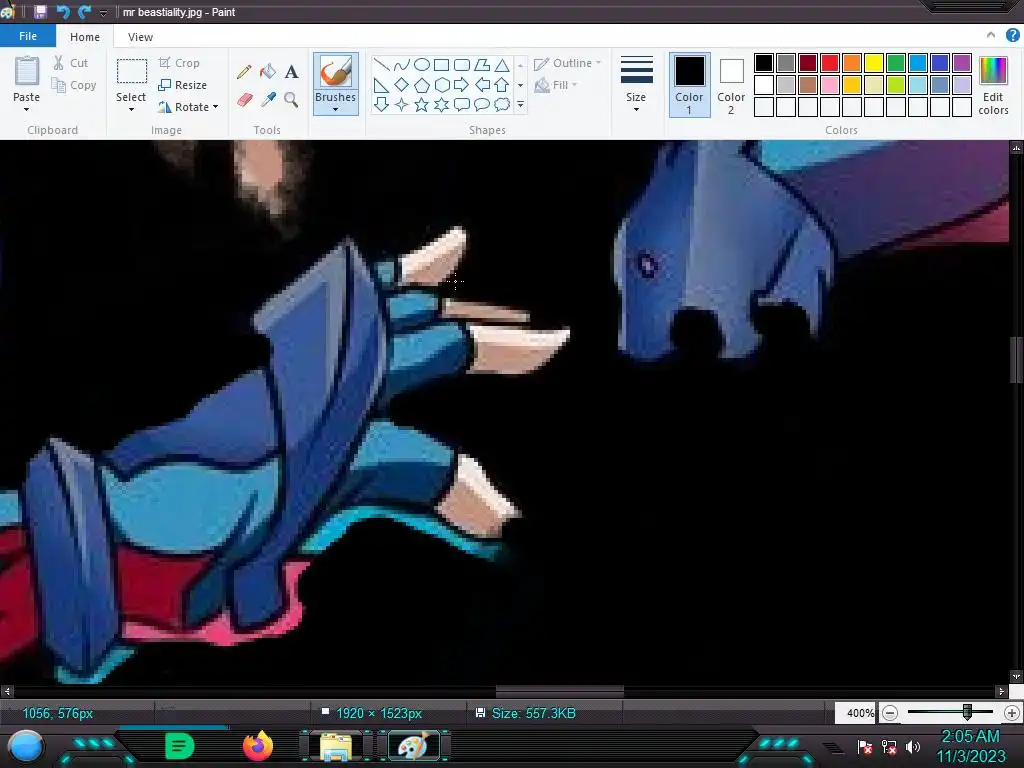Screen dimensions: 1024x768
Task: Click the zoom slider handle
Action: pos(967,712)
